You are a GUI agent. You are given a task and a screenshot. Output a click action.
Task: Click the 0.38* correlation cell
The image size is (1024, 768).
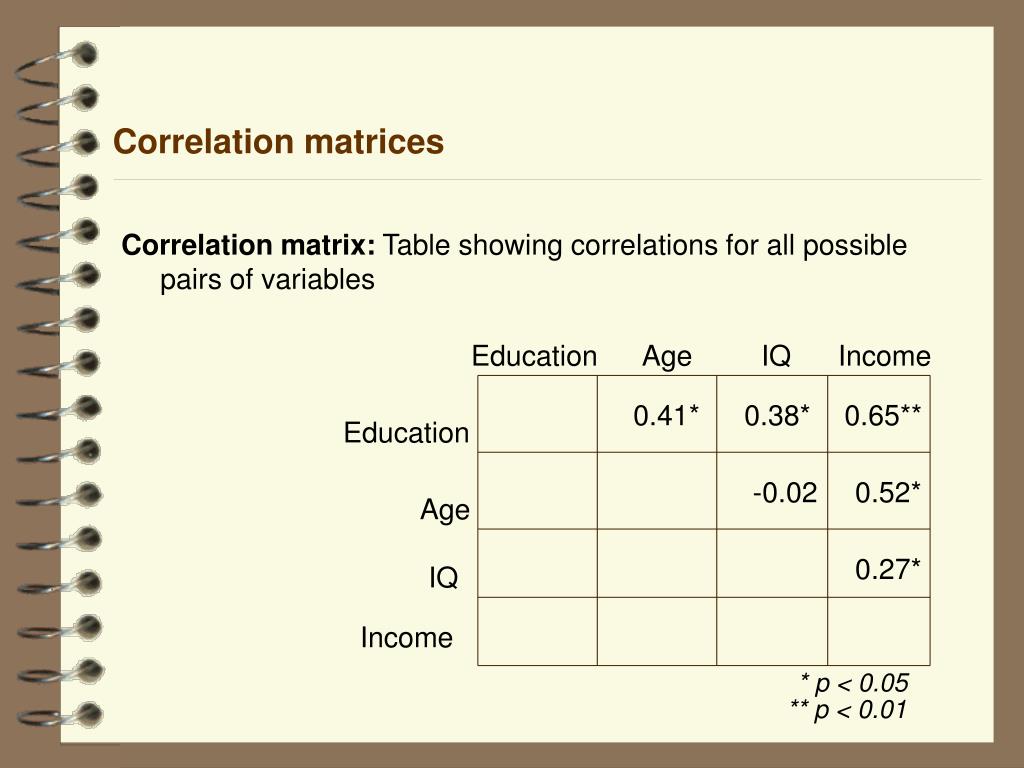click(772, 414)
